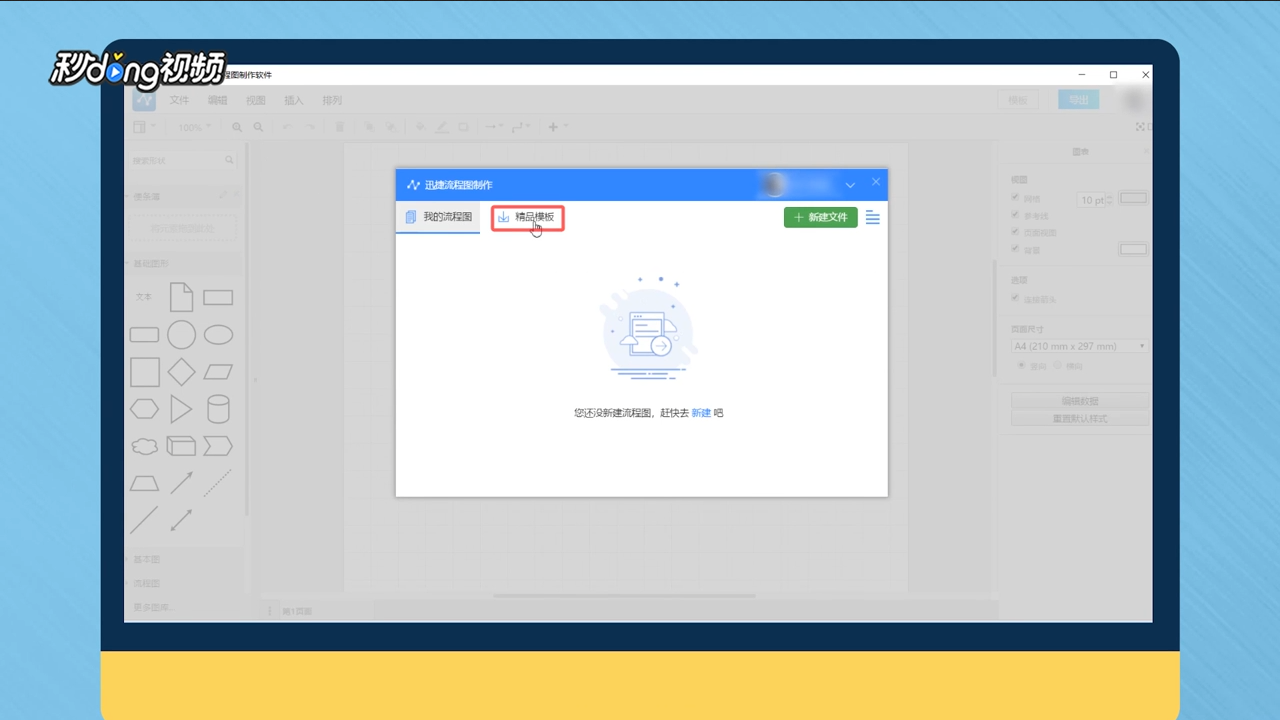Screen dimensions: 1280x720
Task: Open the 100% zoom level dropdown
Action: coord(194,127)
